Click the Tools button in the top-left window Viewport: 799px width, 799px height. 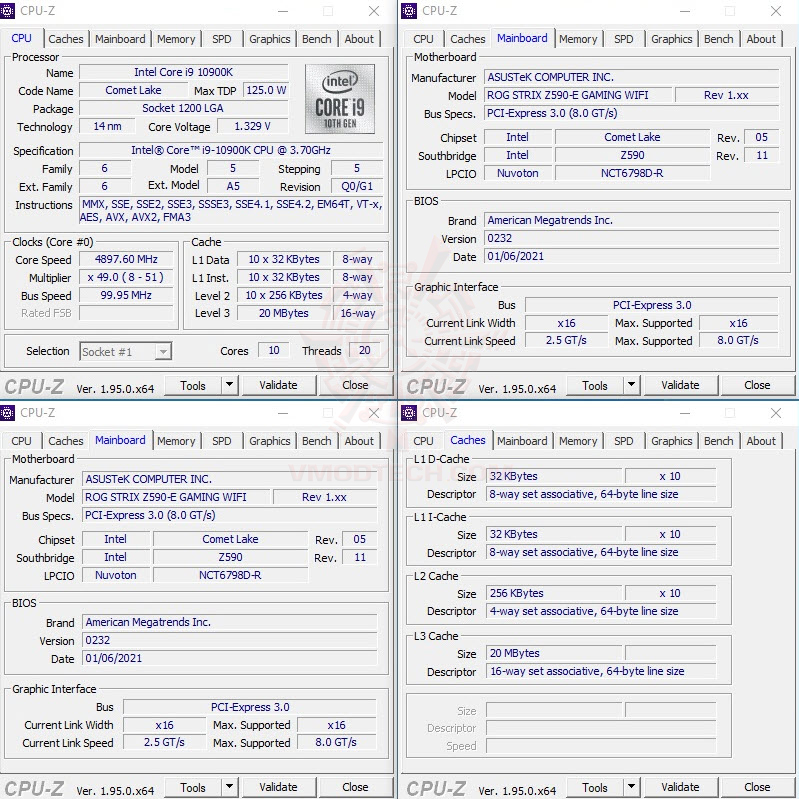[193, 385]
